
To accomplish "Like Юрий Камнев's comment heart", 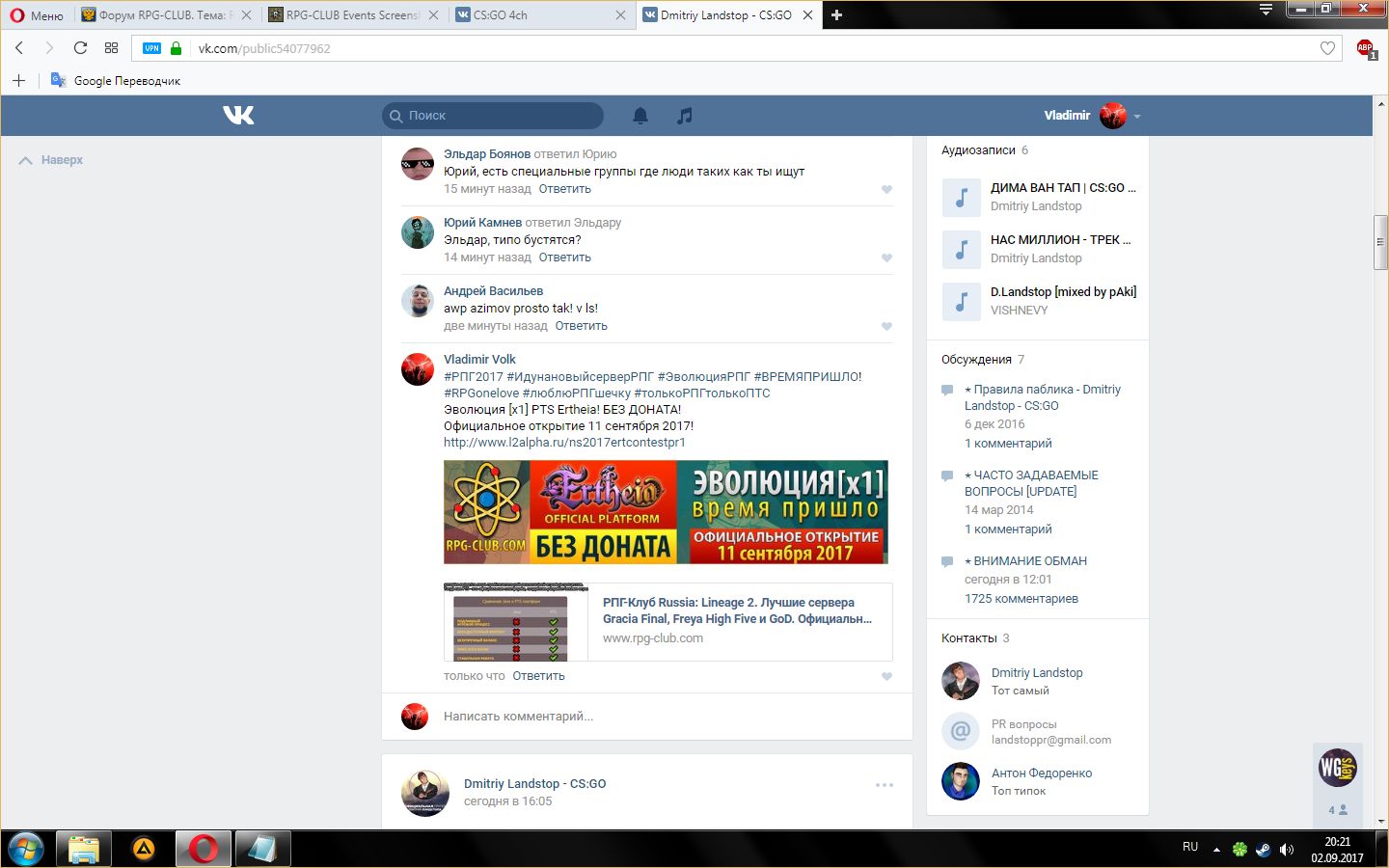I will tap(886, 258).
